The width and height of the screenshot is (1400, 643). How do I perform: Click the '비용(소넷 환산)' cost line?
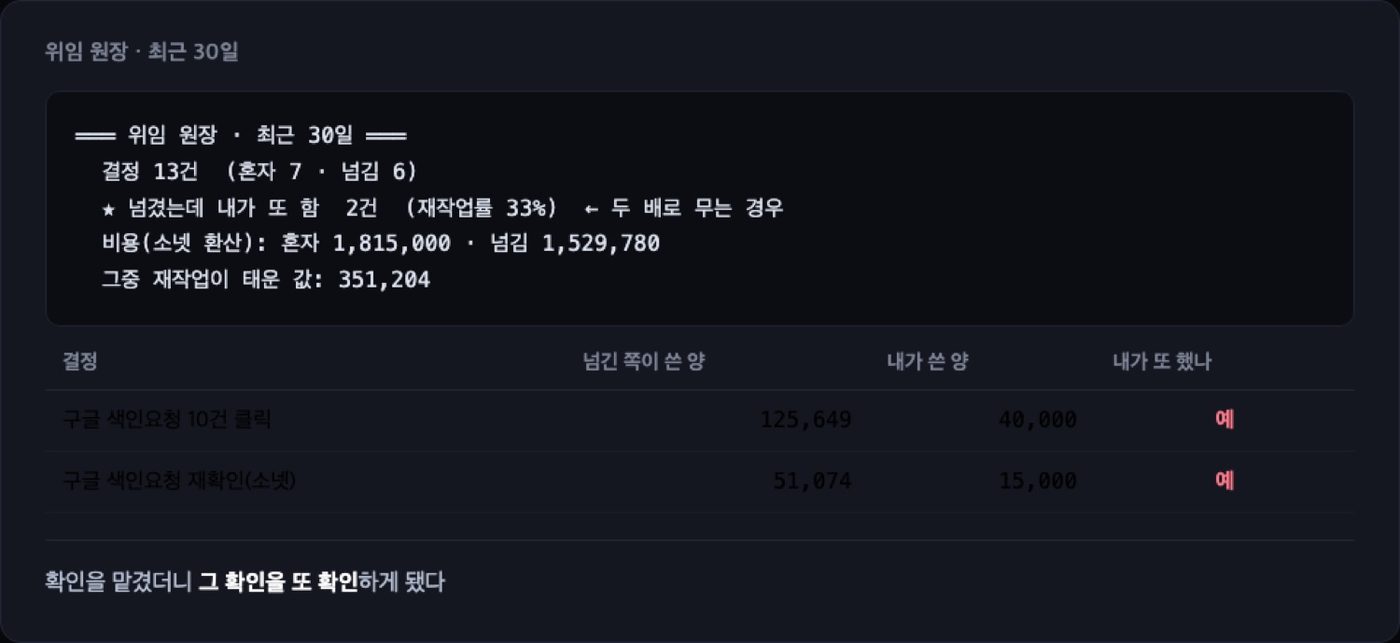click(381, 244)
